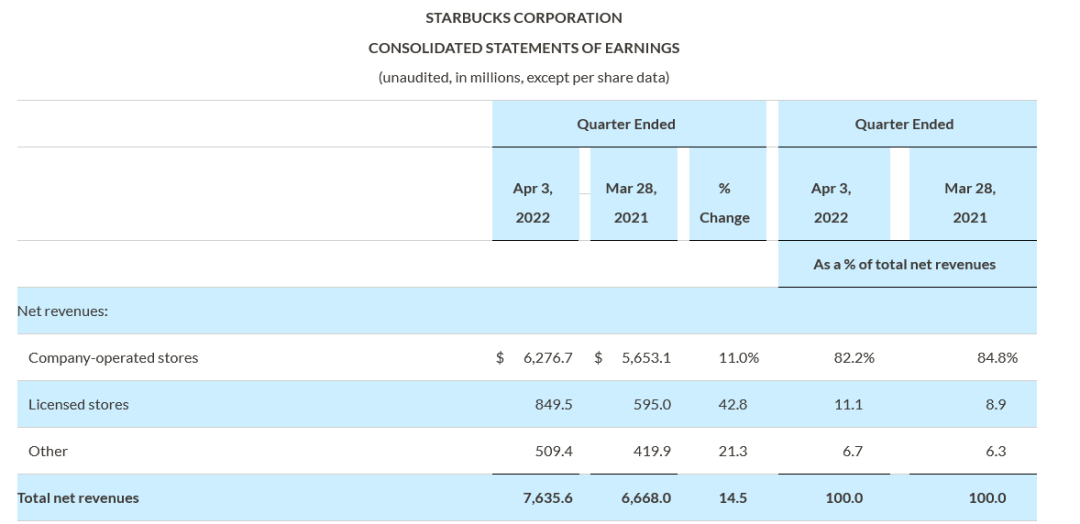This screenshot has width=1080, height=524.
Task: Click the % Change column header
Action: point(724,202)
